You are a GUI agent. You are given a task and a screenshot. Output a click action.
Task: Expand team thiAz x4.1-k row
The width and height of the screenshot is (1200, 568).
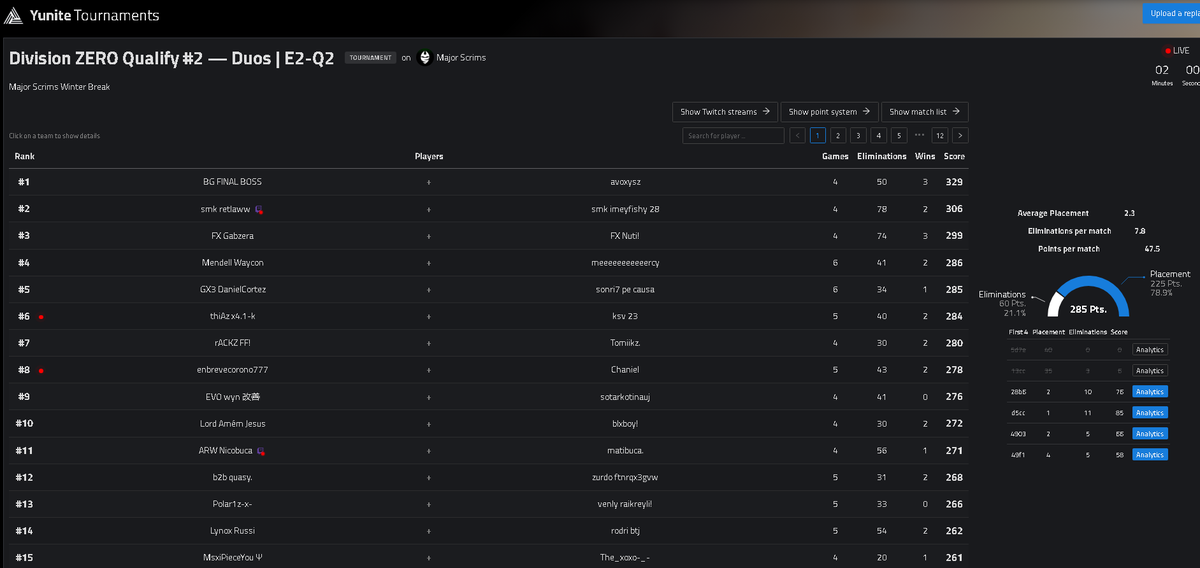point(488,317)
